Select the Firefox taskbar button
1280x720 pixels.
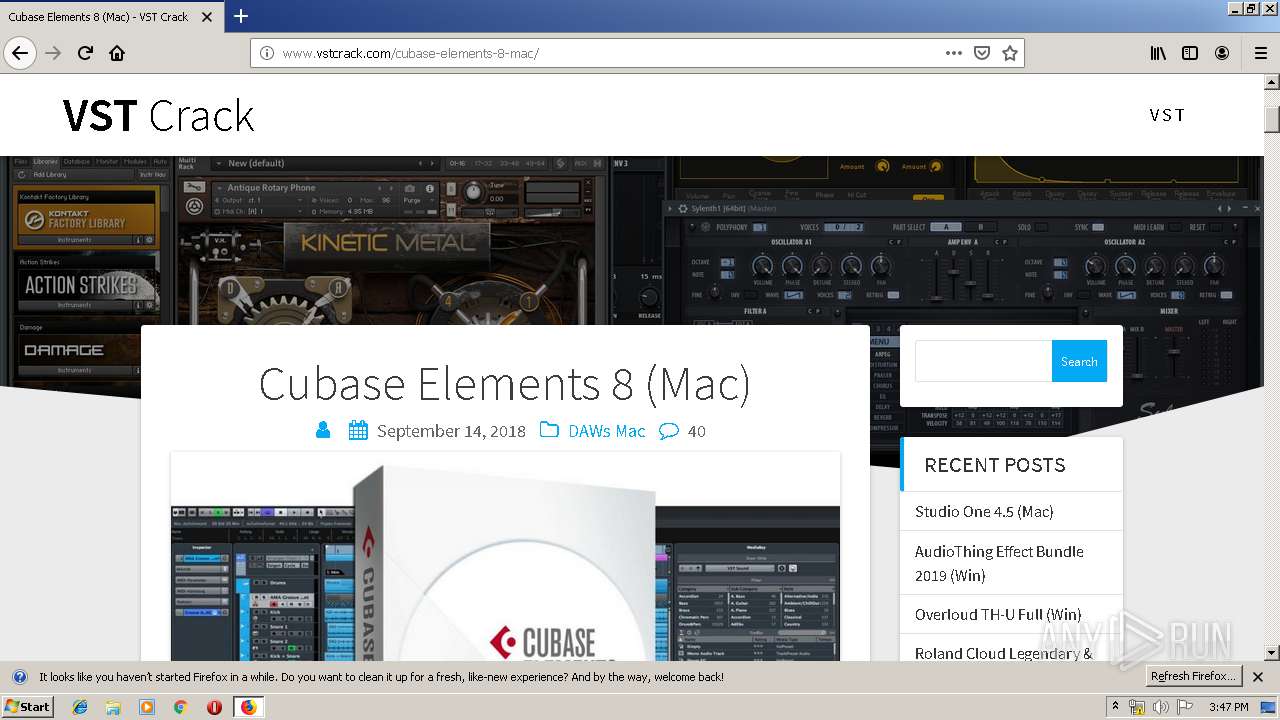248,706
